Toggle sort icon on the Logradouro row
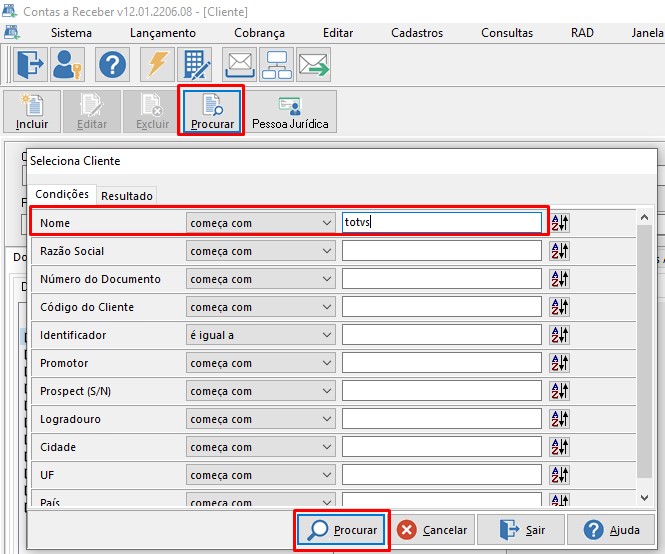665x554 pixels. pyautogui.click(x=559, y=419)
